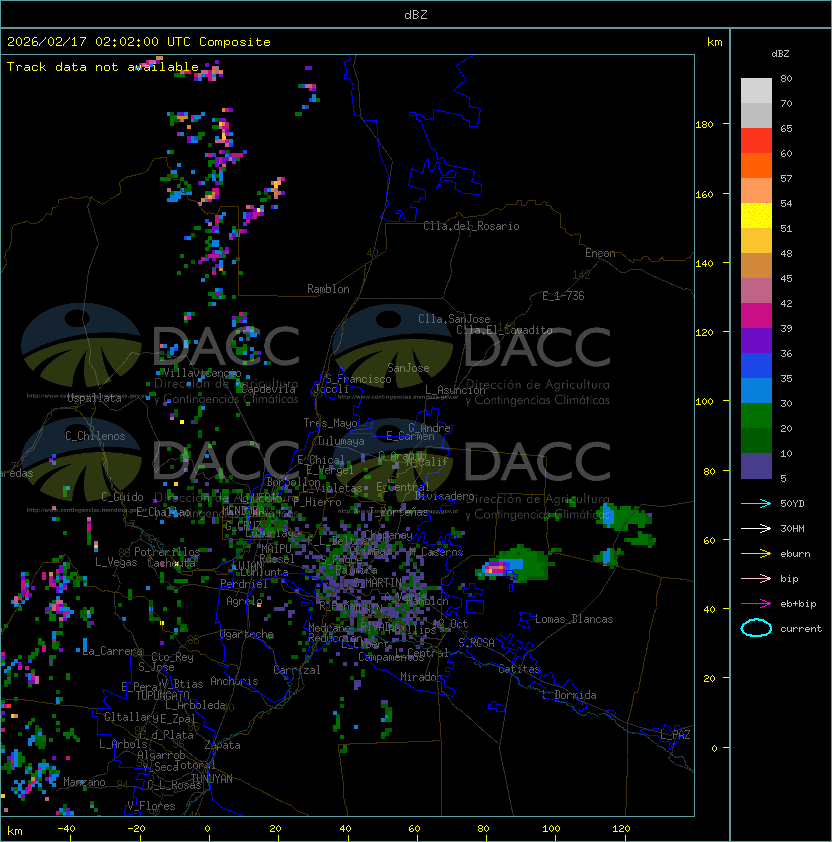The image size is (832, 842).
Task: Select the slate purple 10-5 dBZ swatch
Action: point(756,466)
